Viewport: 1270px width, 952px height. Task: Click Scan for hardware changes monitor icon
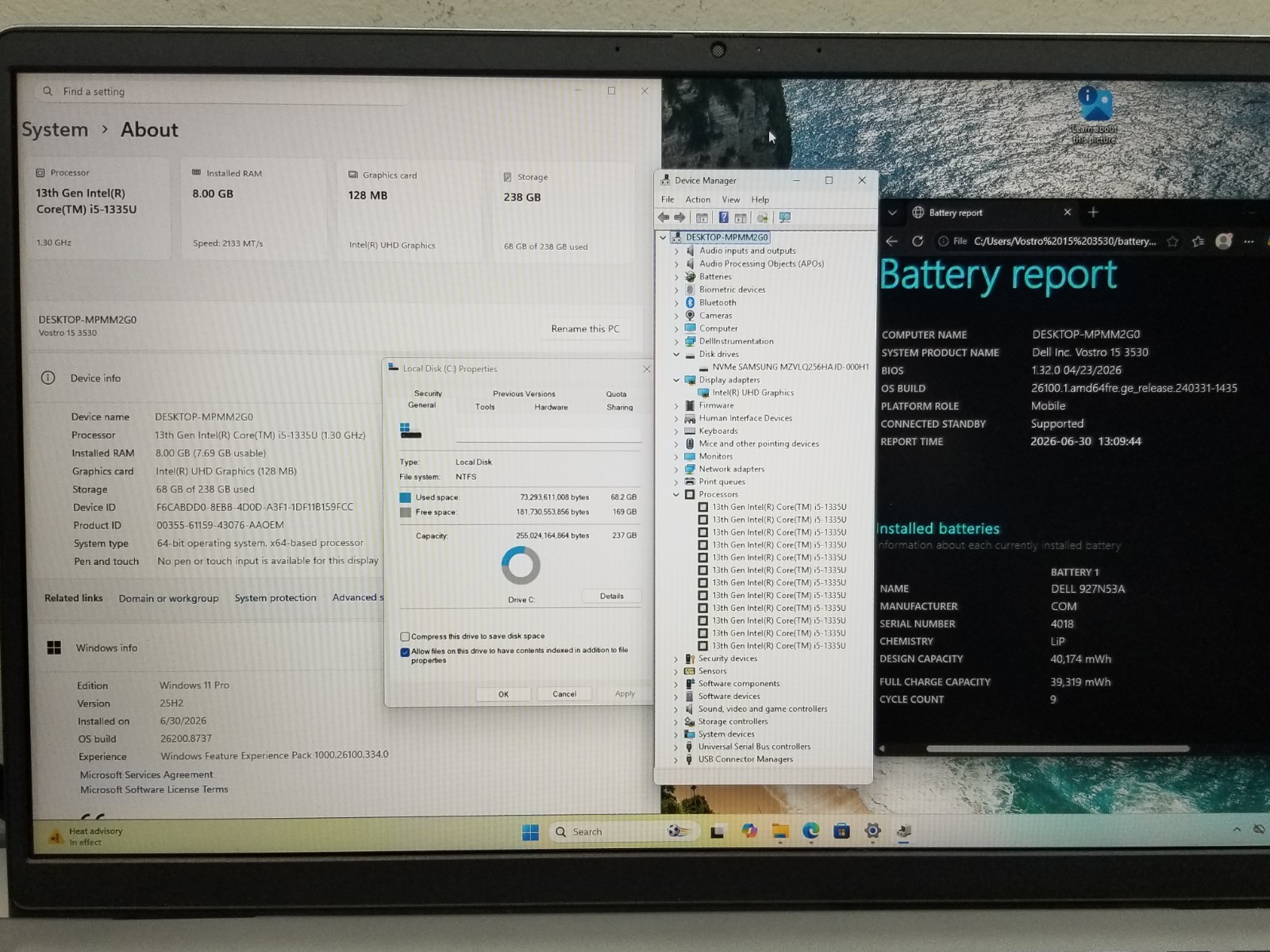pos(785,217)
